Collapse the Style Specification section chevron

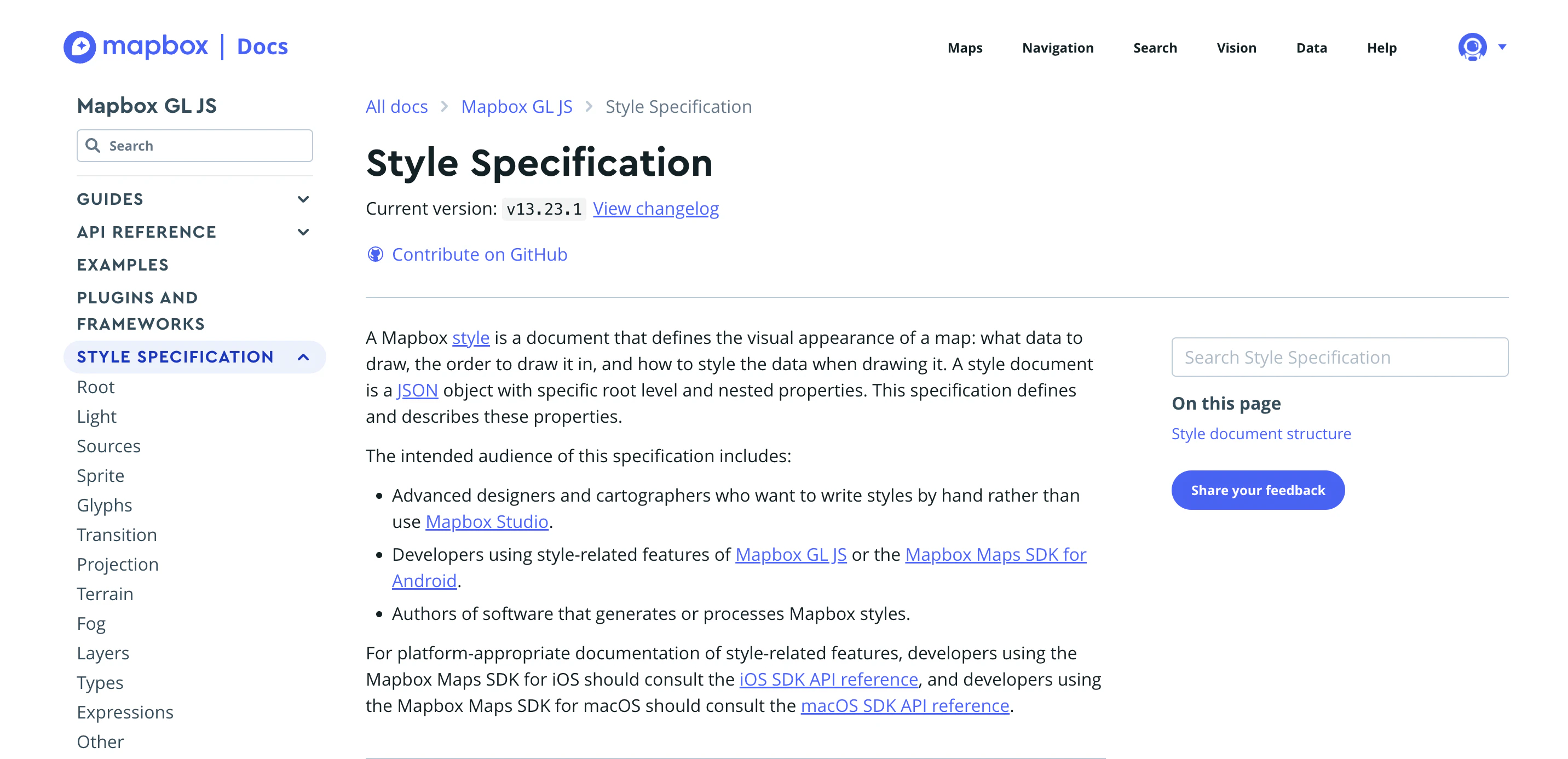coord(303,357)
